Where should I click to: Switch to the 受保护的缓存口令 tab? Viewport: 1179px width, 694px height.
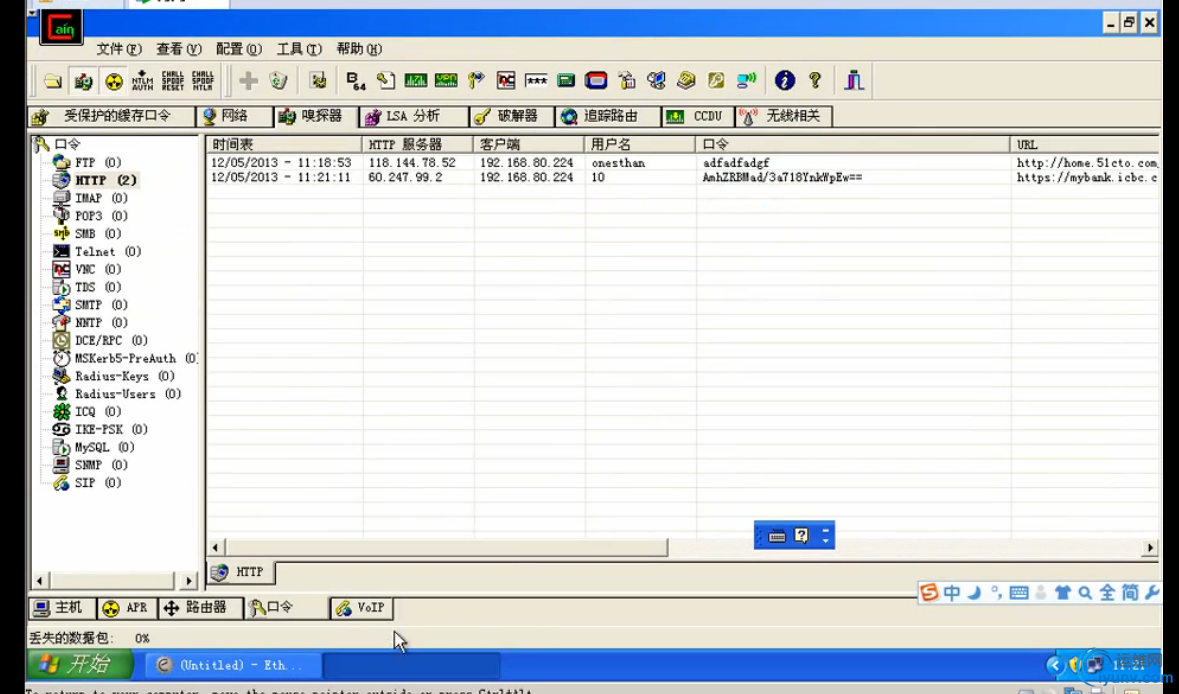(111, 117)
